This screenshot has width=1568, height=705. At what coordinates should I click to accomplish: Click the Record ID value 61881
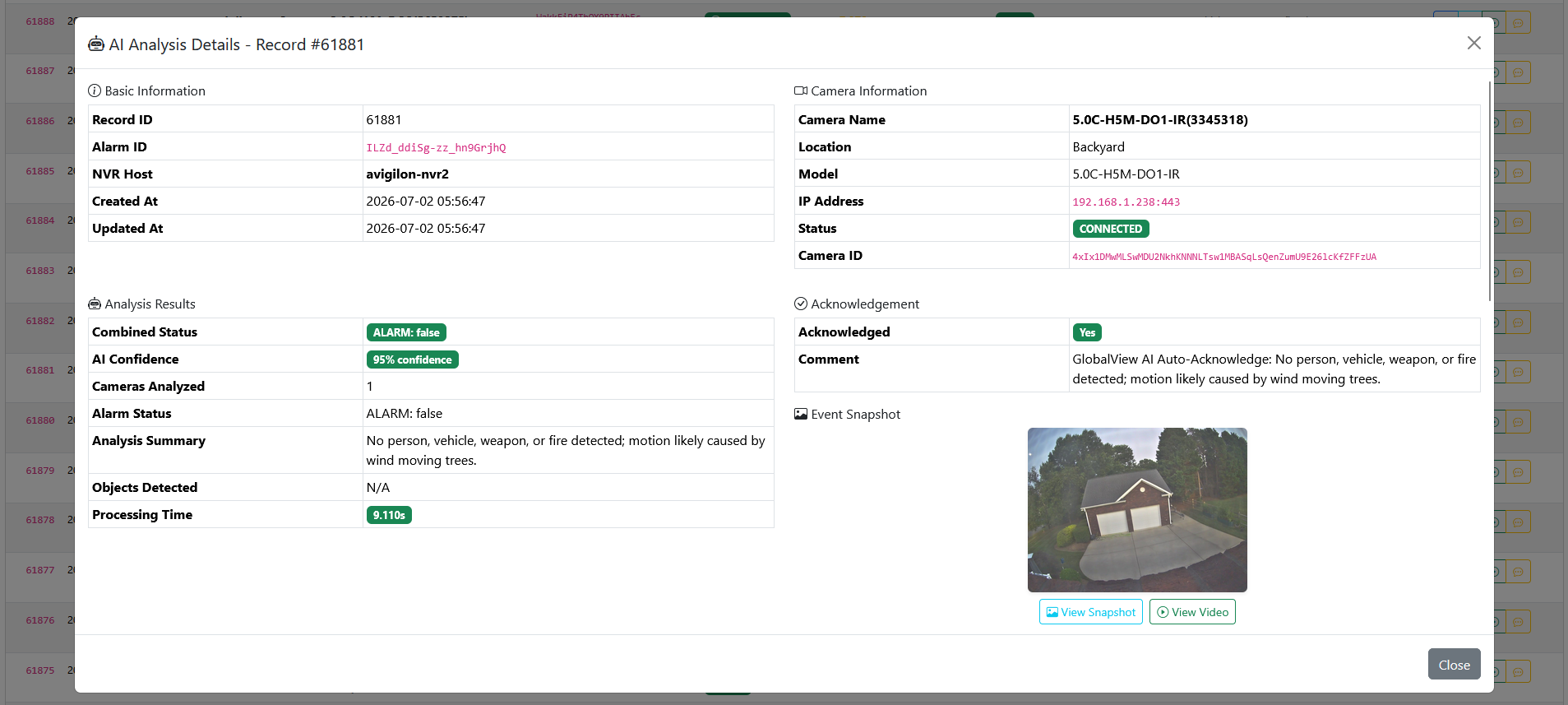(384, 119)
